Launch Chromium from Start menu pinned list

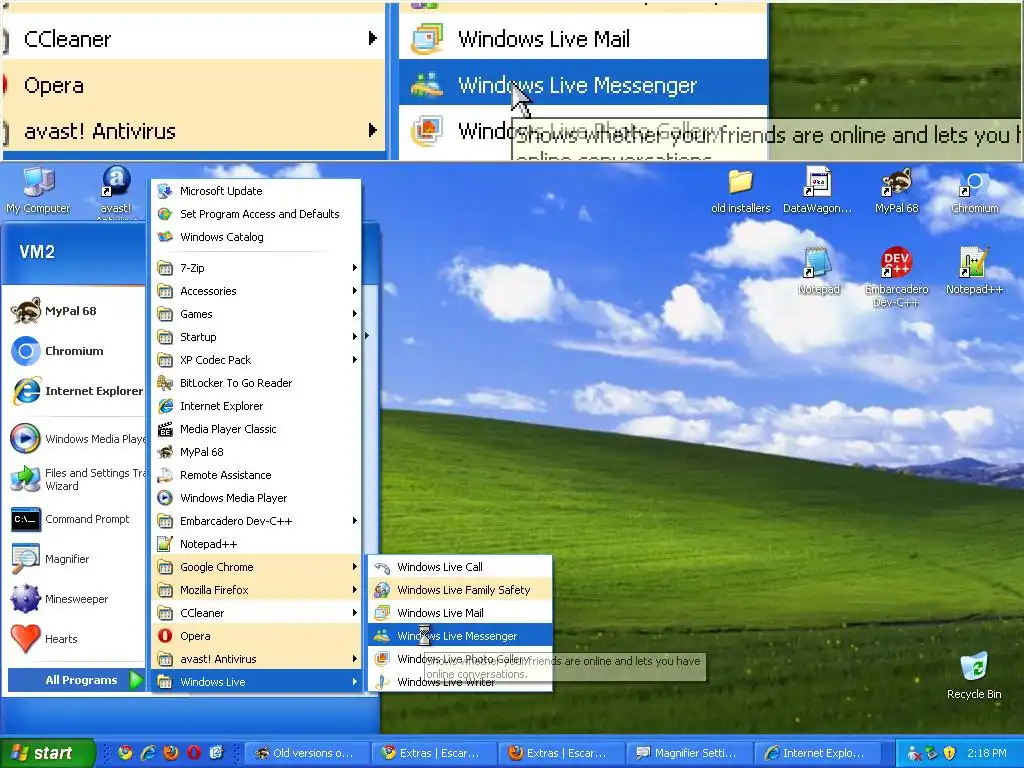click(x=73, y=351)
